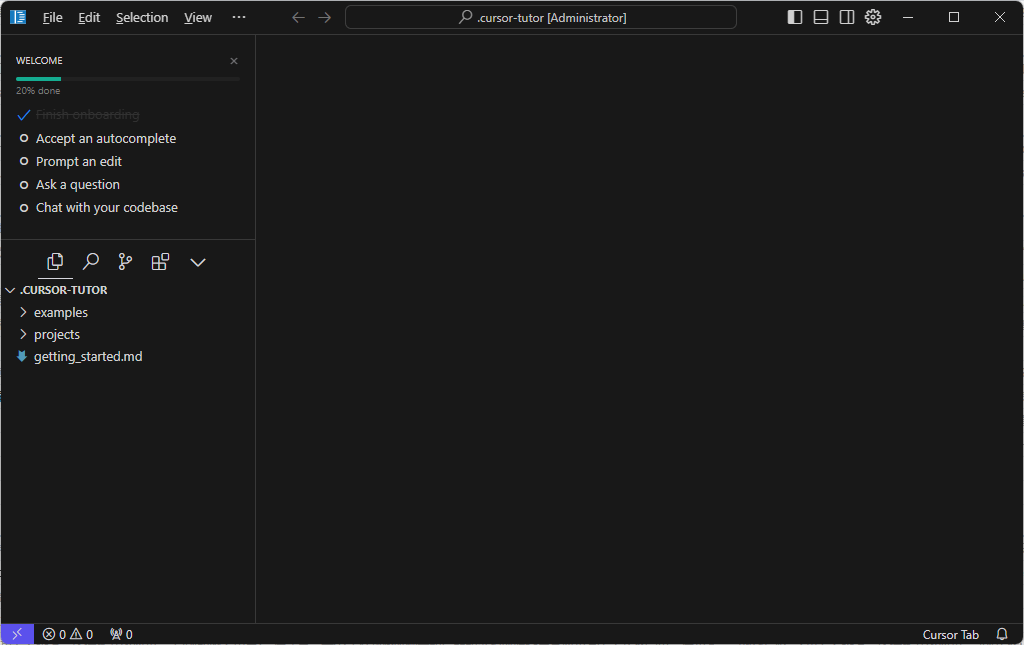Maximize the Cursor window
The height and width of the screenshot is (645, 1024).
click(954, 17)
